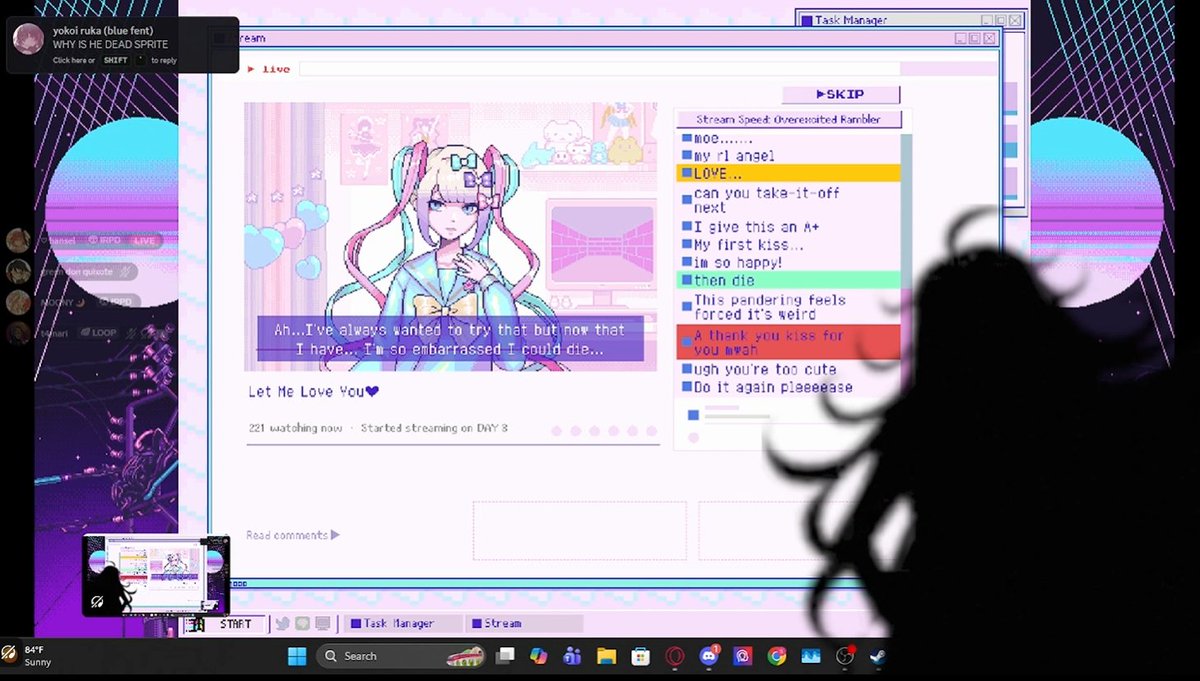Select the 'my rl angel' chat comment
The width and height of the screenshot is (1200, 681).
click(x=788, y=156)
